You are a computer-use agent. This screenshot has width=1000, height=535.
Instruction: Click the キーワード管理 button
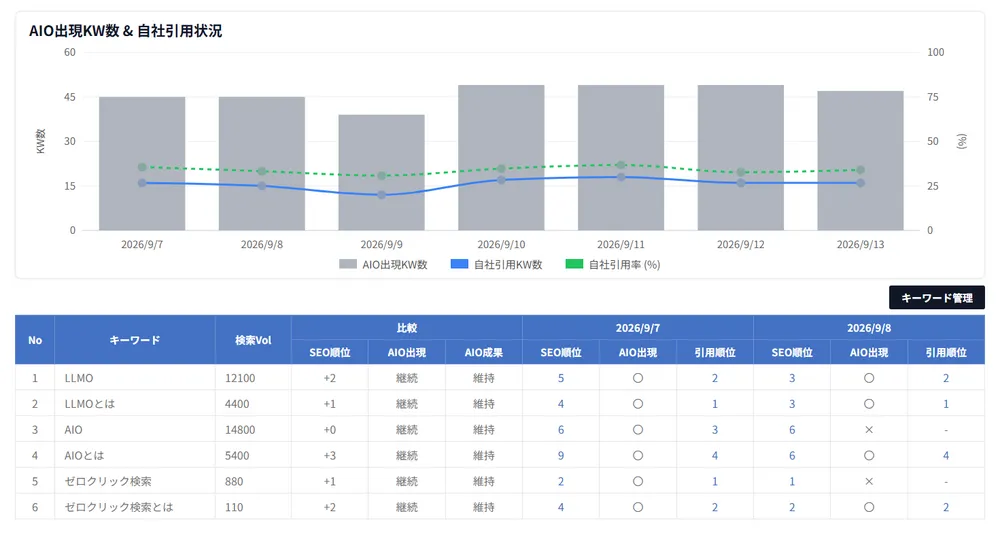point(936,298)
